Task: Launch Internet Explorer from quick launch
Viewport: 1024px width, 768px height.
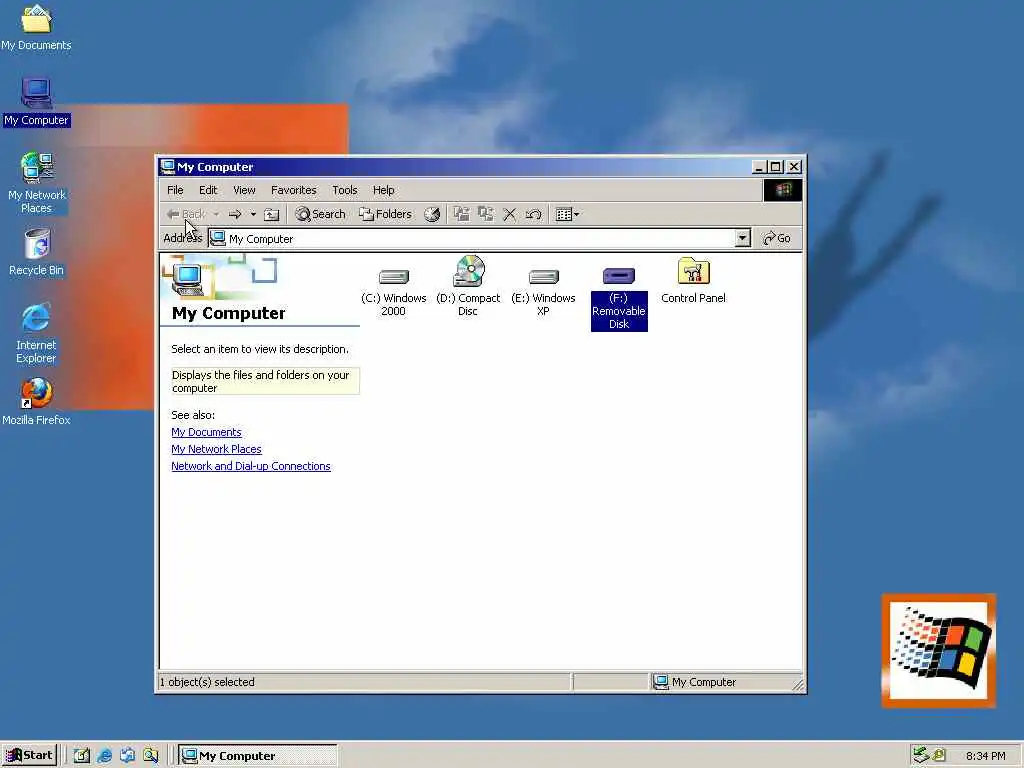Action: tap(104, 756)
